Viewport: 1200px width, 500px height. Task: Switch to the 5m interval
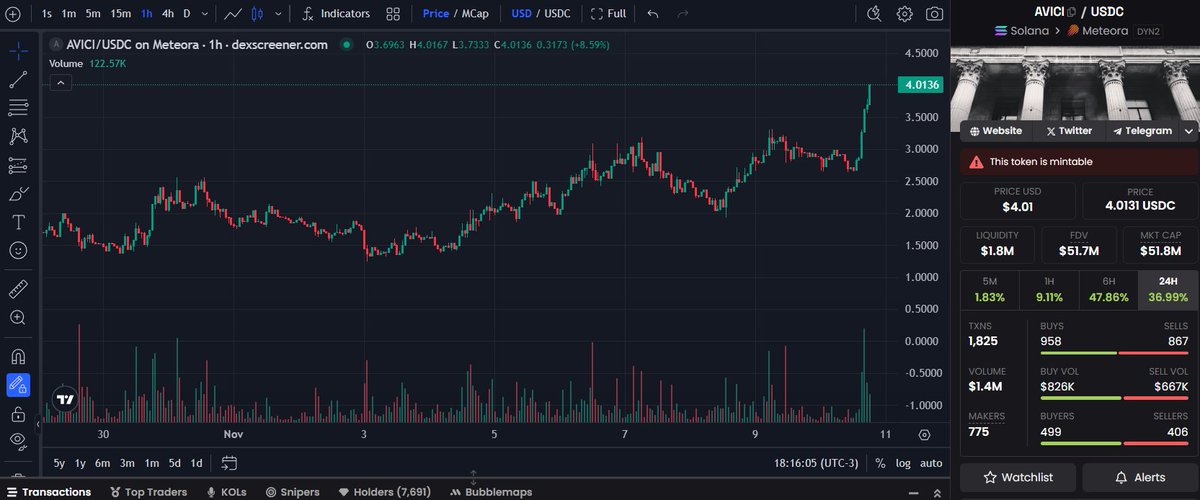click(x=92, y=14)
